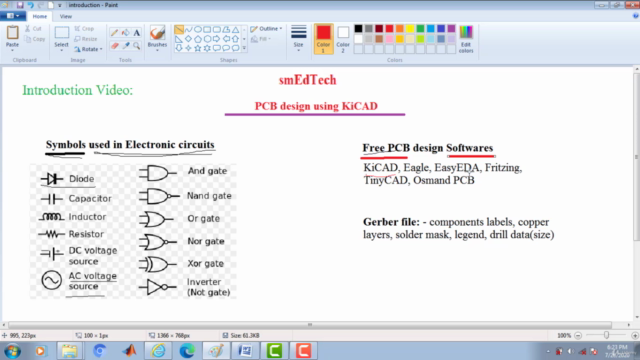
Task: Choose the Diamond shape
Action: [188, 39]
